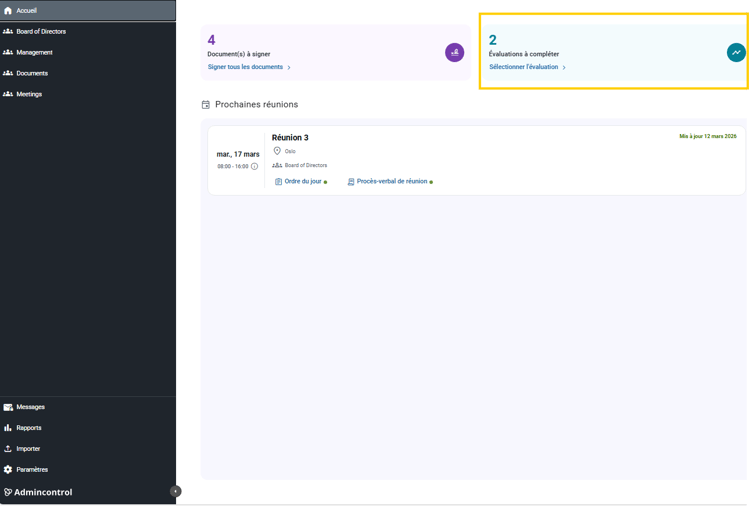Click the teal evaluations chart icon
749x506 pixels.
(736, 52)
